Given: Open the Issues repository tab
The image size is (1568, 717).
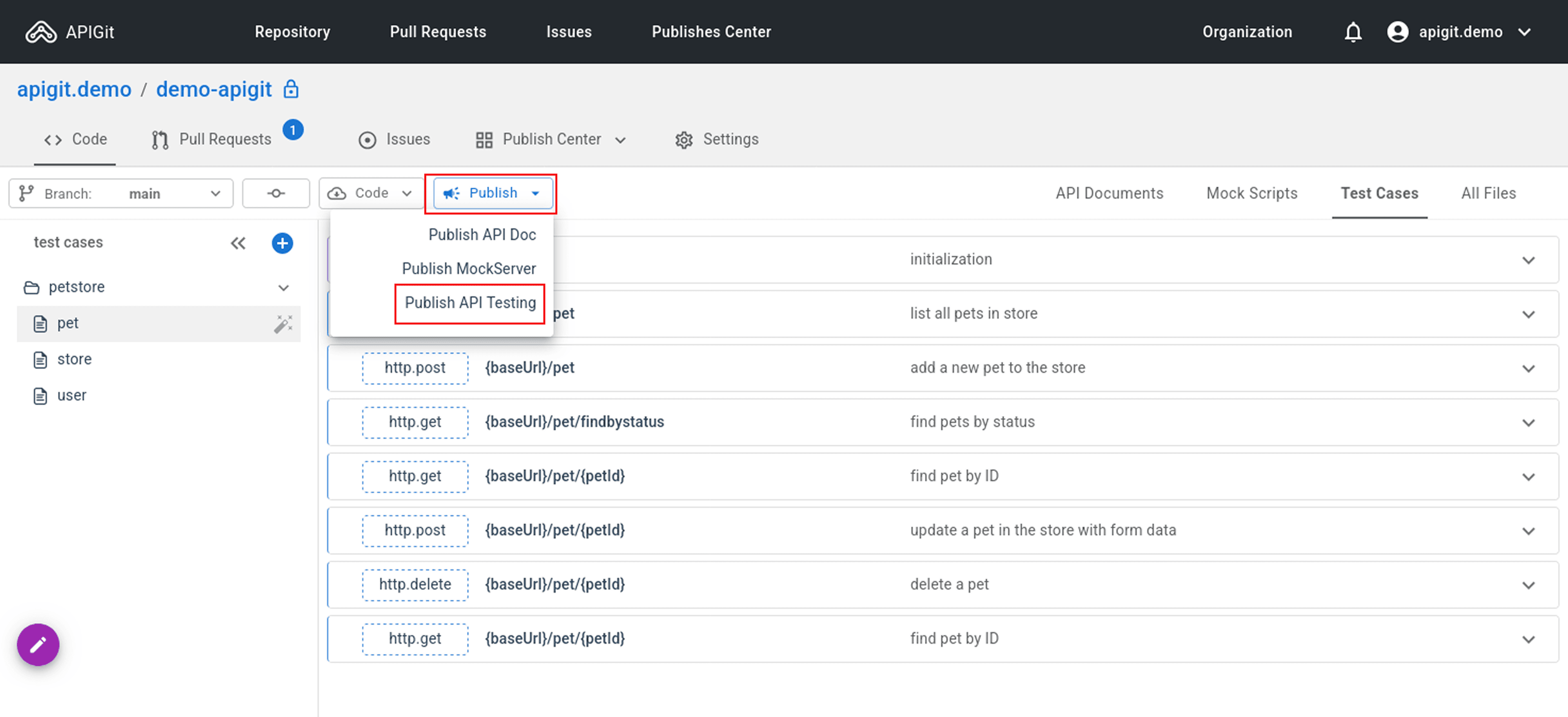Looking at the screenshot, I should (394, 139).
